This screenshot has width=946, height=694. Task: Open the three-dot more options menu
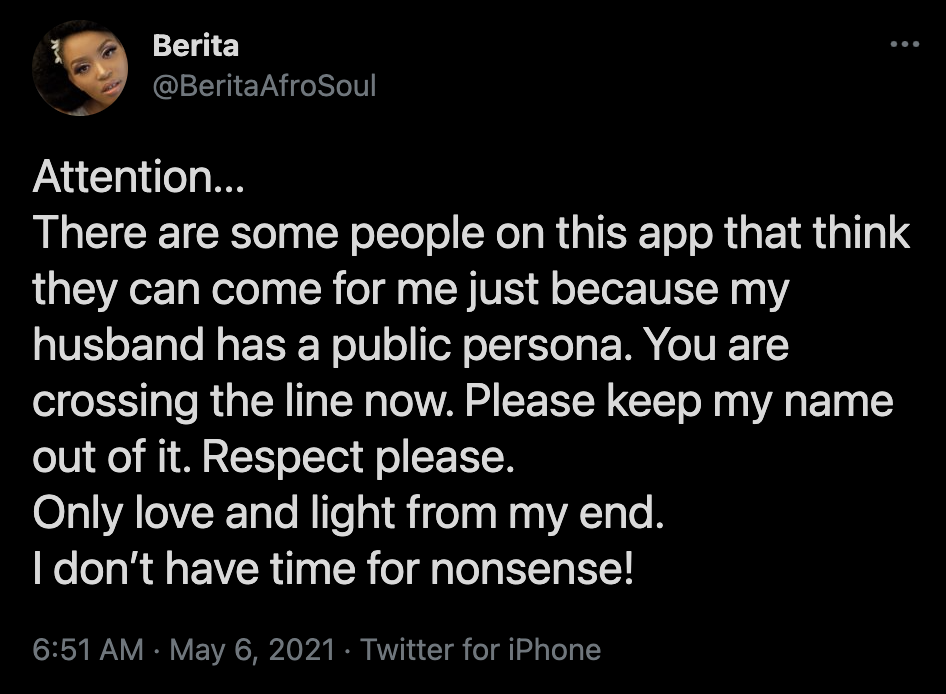pyautogui.click(x=905, y=43)
